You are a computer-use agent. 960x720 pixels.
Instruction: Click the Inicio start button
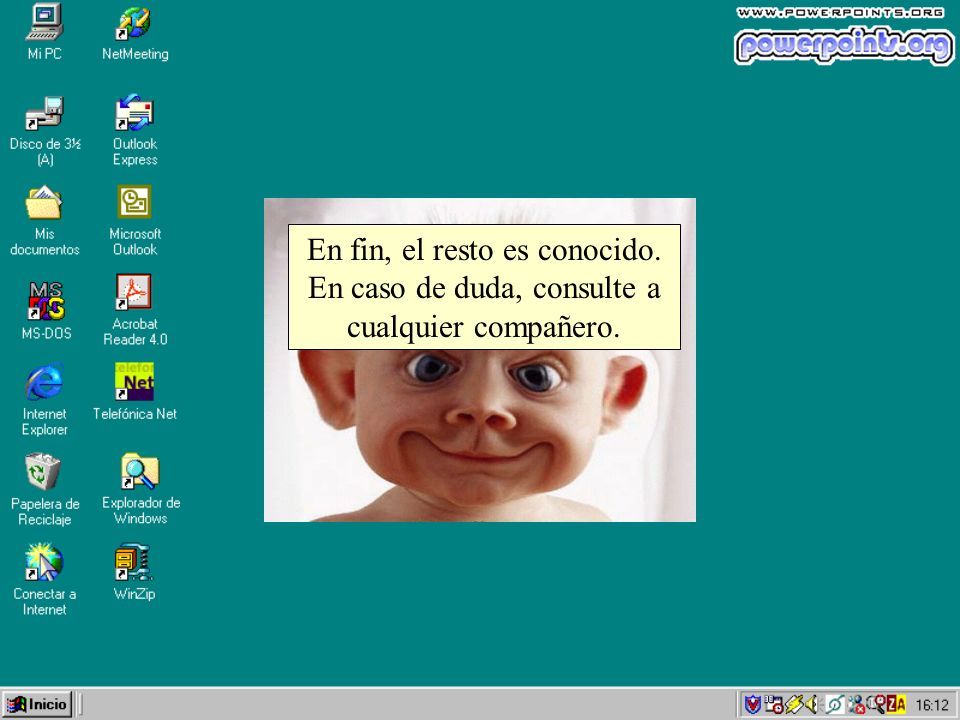tap(38, 704)
